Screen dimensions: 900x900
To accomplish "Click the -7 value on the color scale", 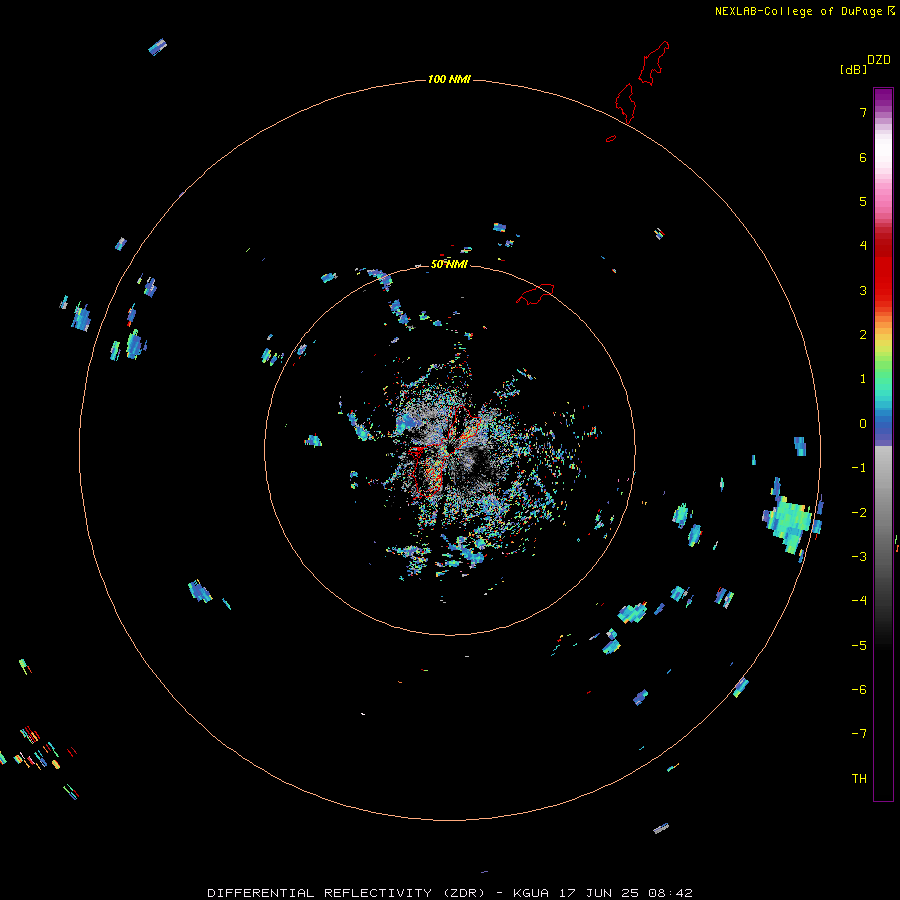I will pos(859,733).
